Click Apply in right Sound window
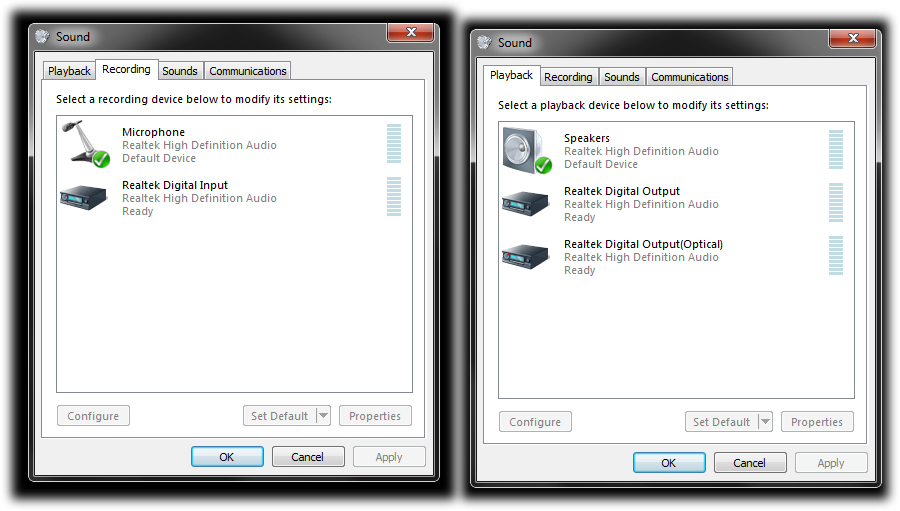The width and height of the screenshot is (900, 511). tap(831, 463)
